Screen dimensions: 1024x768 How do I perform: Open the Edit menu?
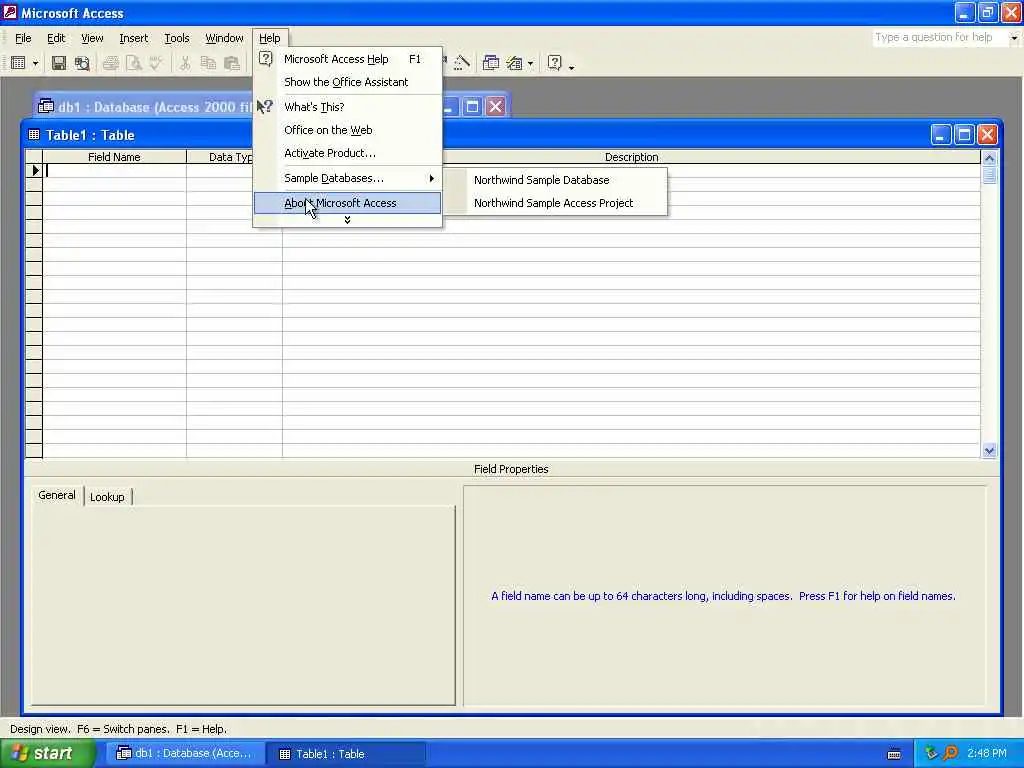[56, 38]
